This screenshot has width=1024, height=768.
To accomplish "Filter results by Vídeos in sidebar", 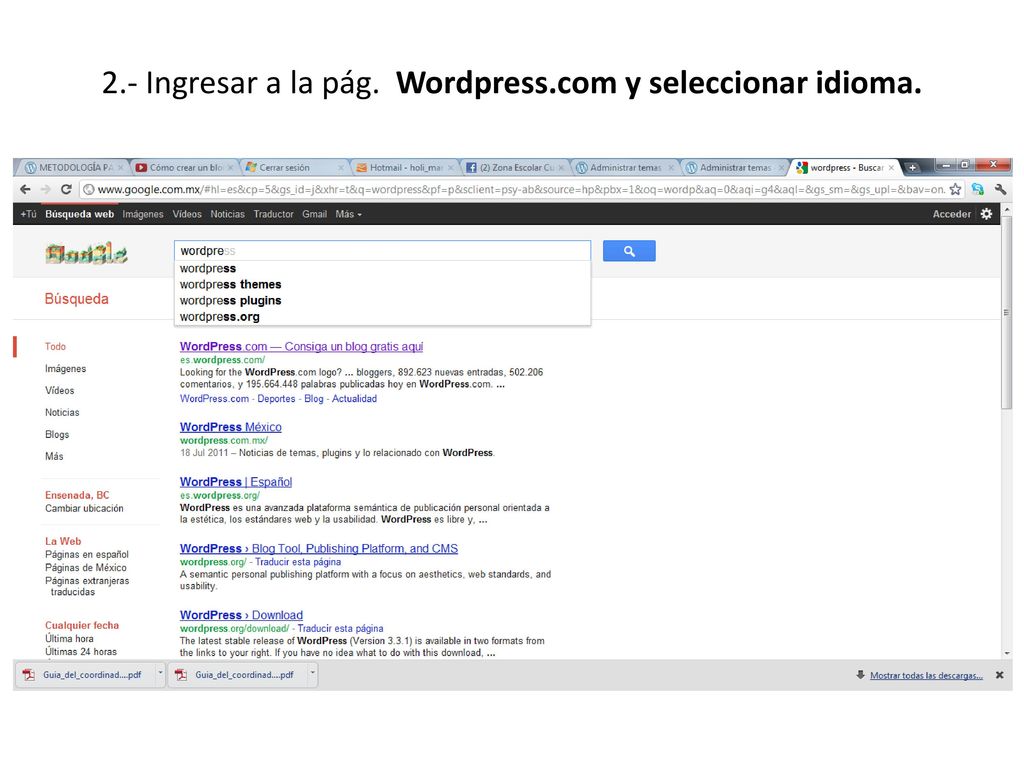I will click(59, 391).
